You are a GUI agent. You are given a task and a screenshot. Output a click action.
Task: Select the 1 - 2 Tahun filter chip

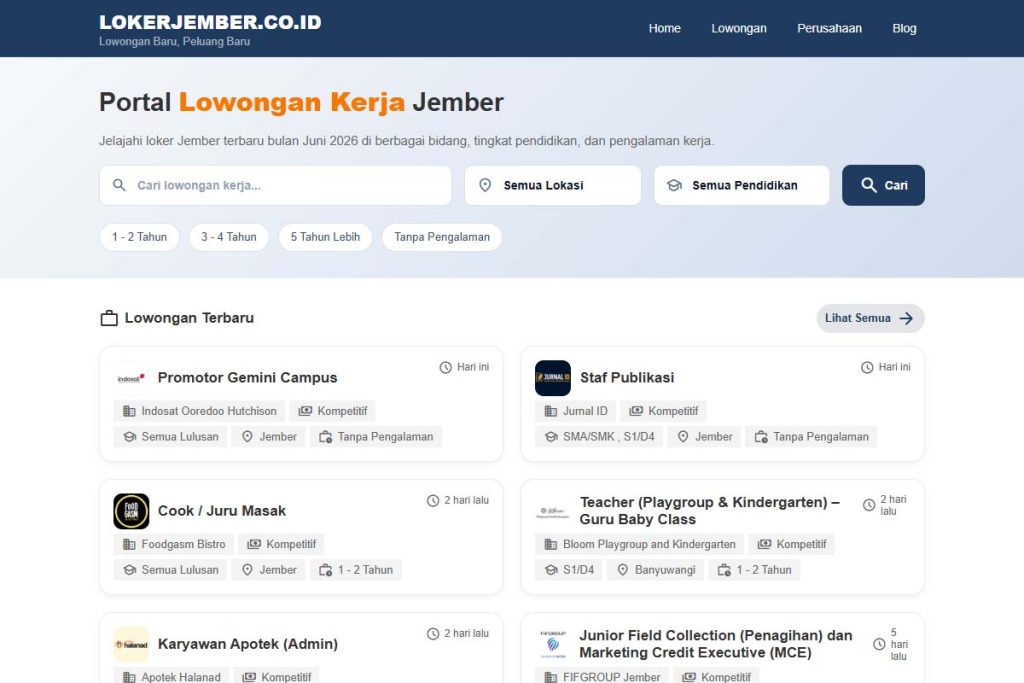click(x=139, y=237)
